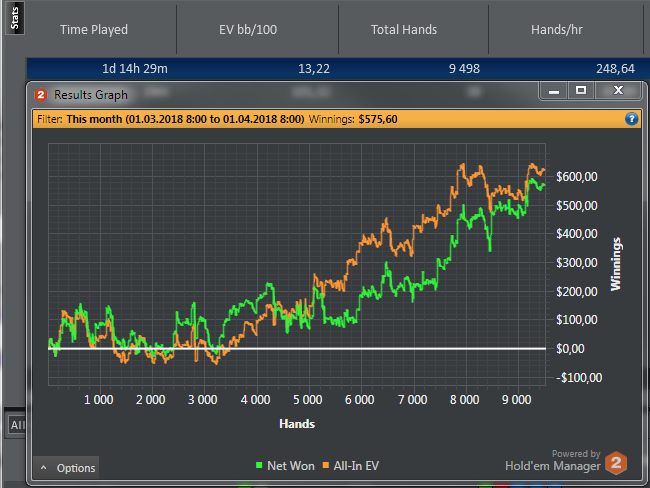Close the Results Graph window
Screen dimensions: 650x488
pos(618,90)
